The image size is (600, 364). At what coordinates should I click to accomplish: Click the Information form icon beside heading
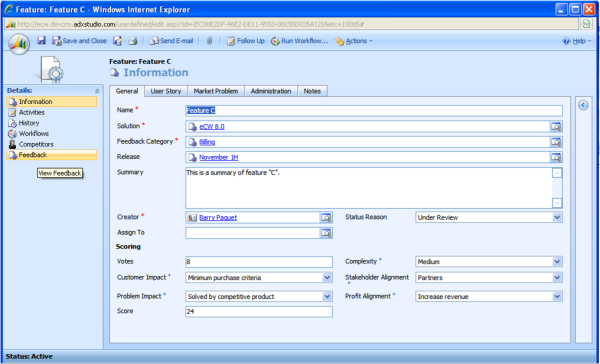pos(114,72)
